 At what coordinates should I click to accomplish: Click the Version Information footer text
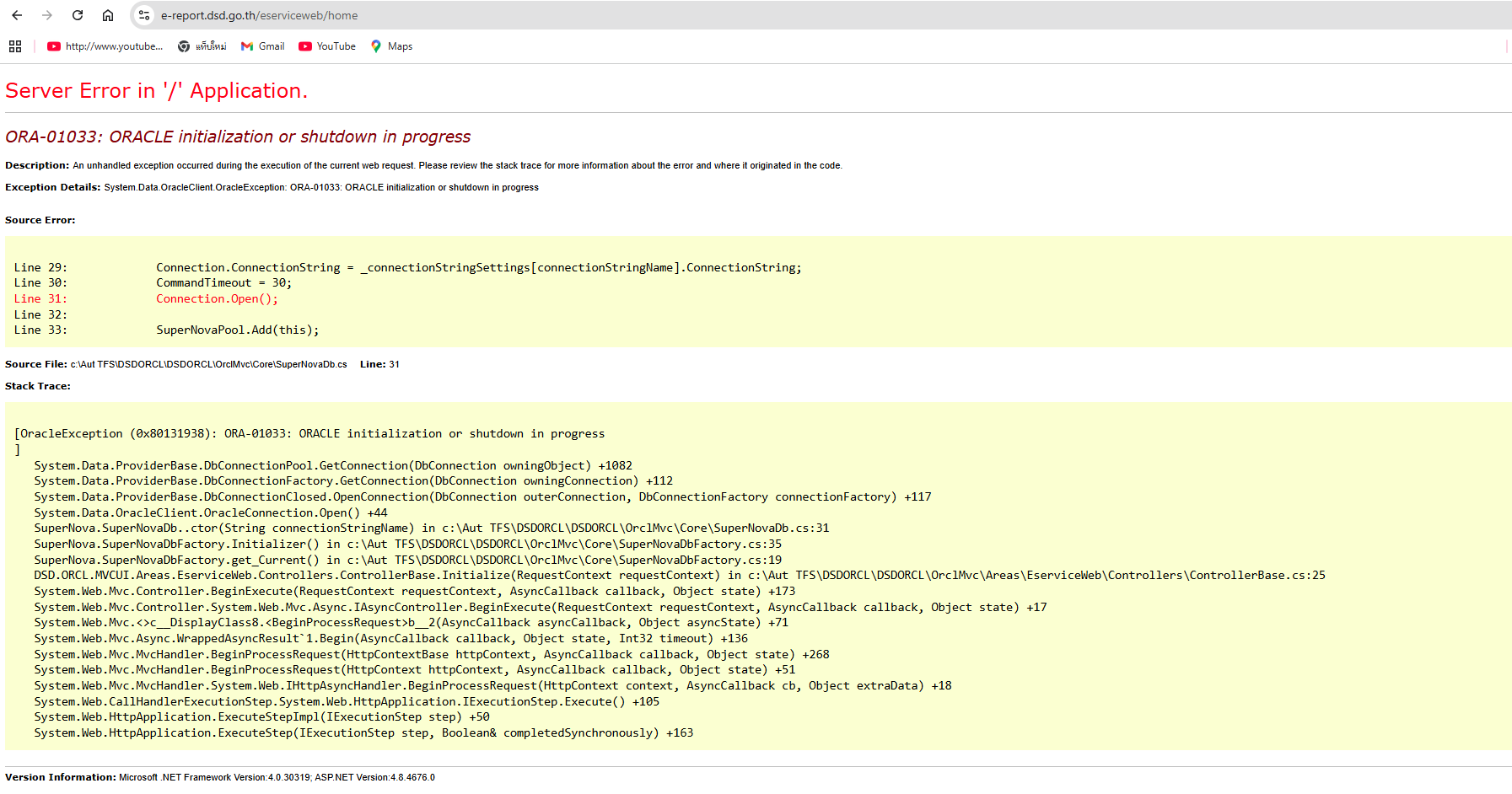click(x=220, y=777)
